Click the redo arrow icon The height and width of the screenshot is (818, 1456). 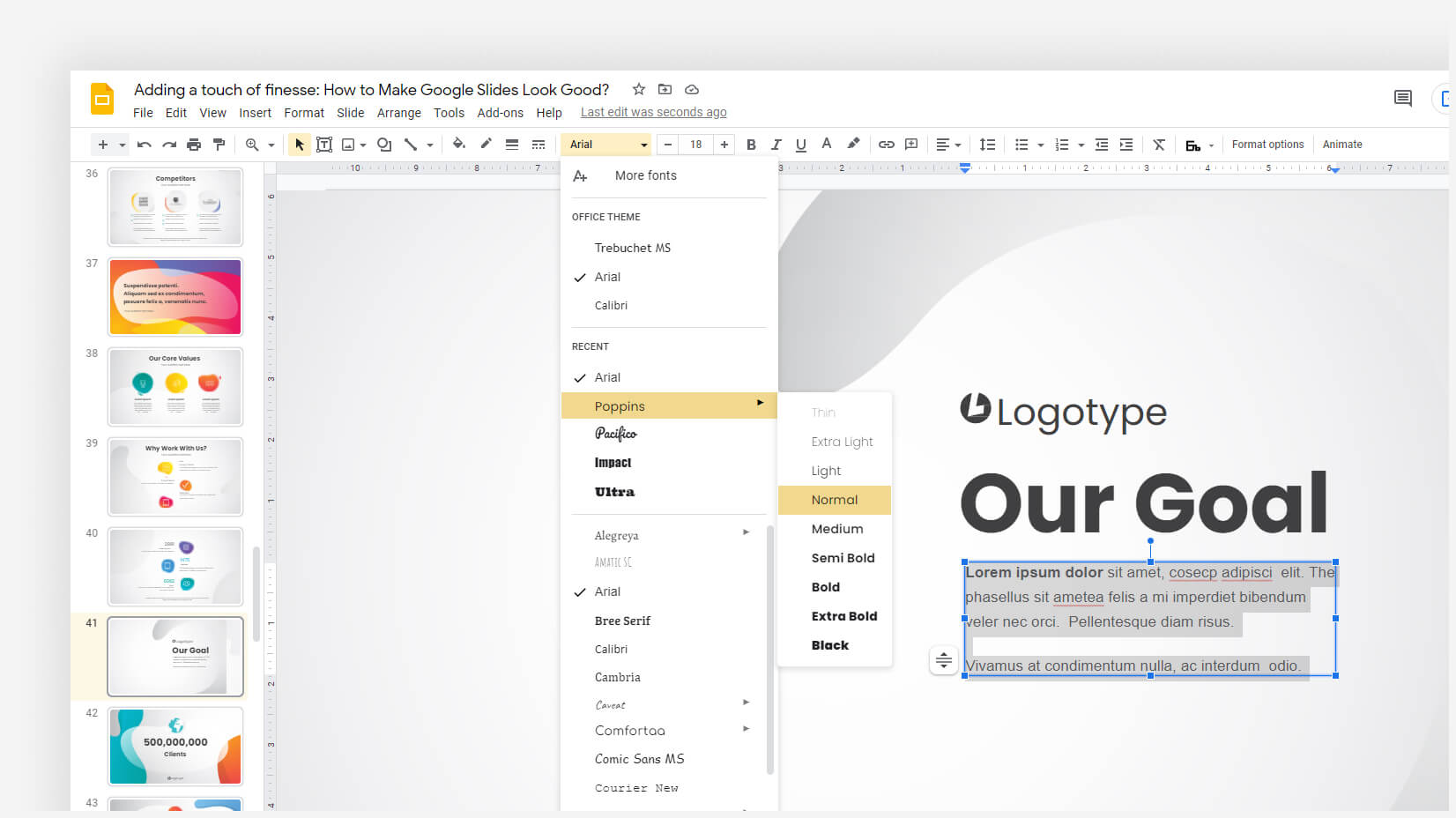point(169,145)
